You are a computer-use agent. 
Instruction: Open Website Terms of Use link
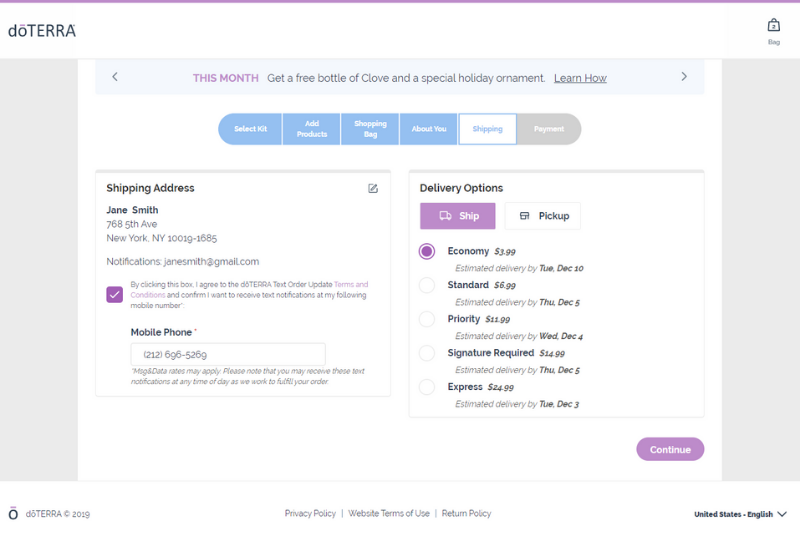pos(389,514)
